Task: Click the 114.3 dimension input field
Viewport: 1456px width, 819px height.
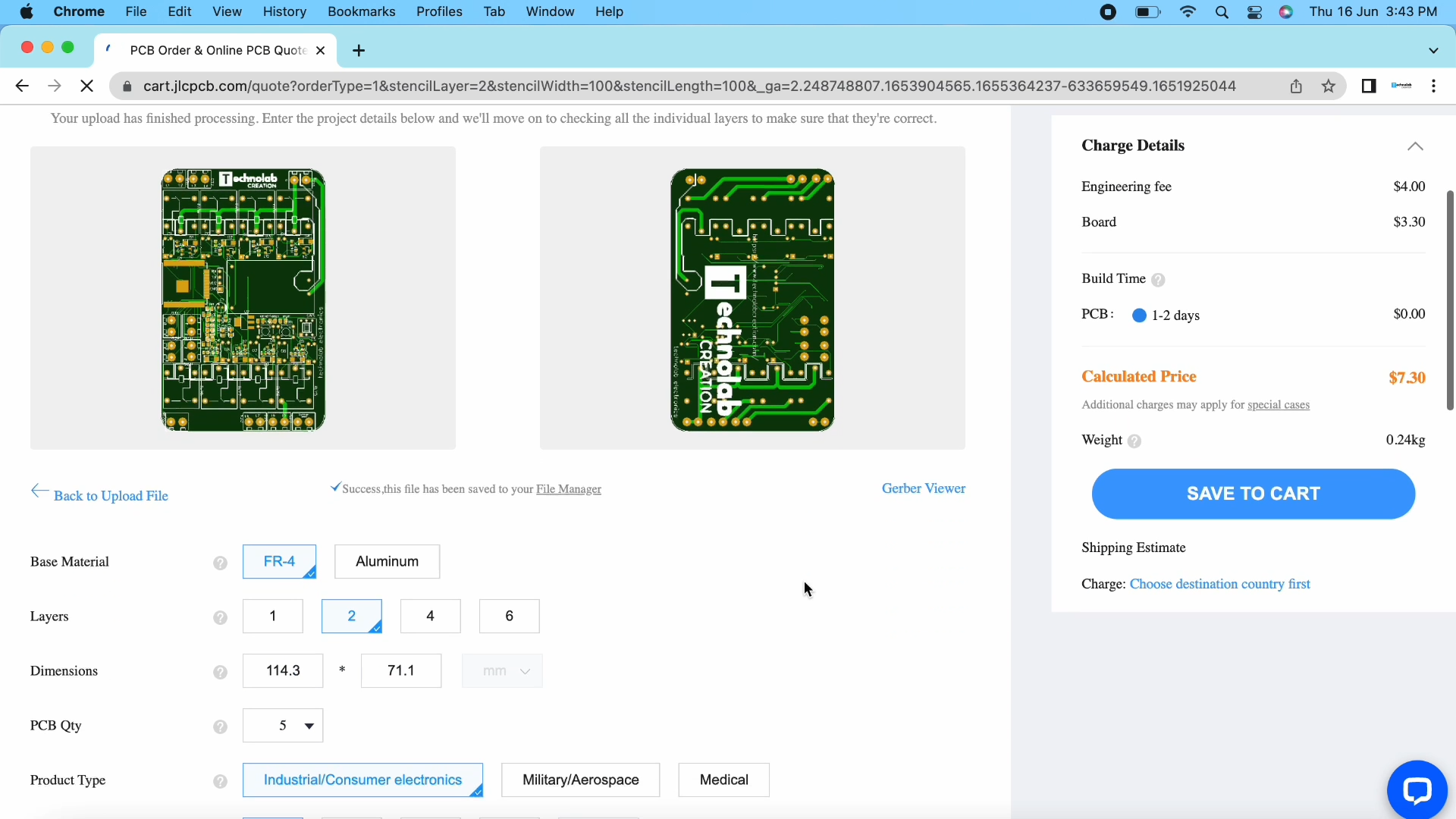Action: tap(283, 670)
